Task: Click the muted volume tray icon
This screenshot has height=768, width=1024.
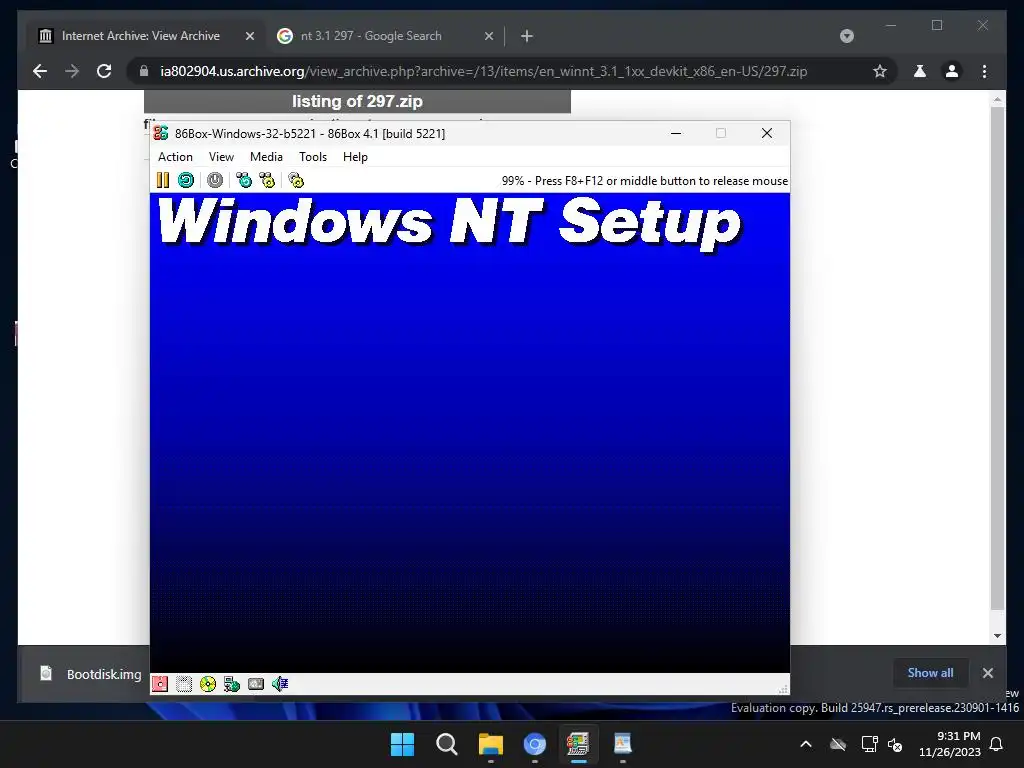Action: click(895, 744)
